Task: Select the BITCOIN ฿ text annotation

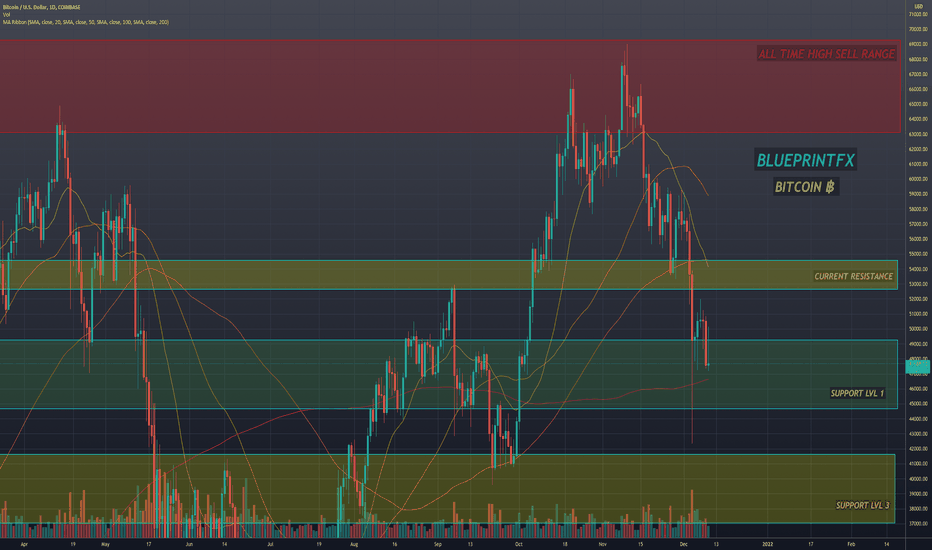Action: (805, 187)
